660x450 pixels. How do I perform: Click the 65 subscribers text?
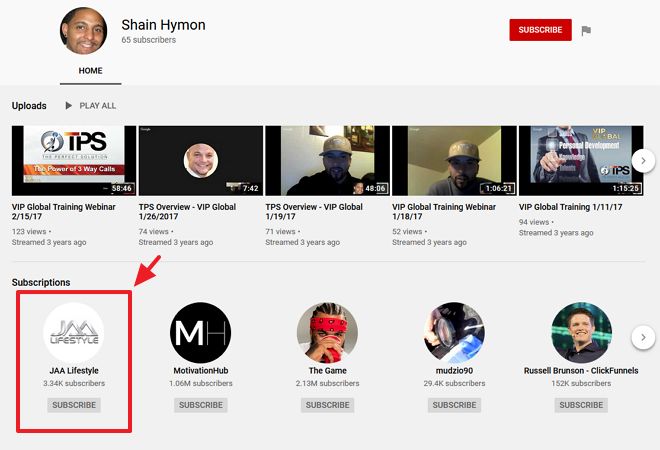pyautogui.click(x=149, y=40)
